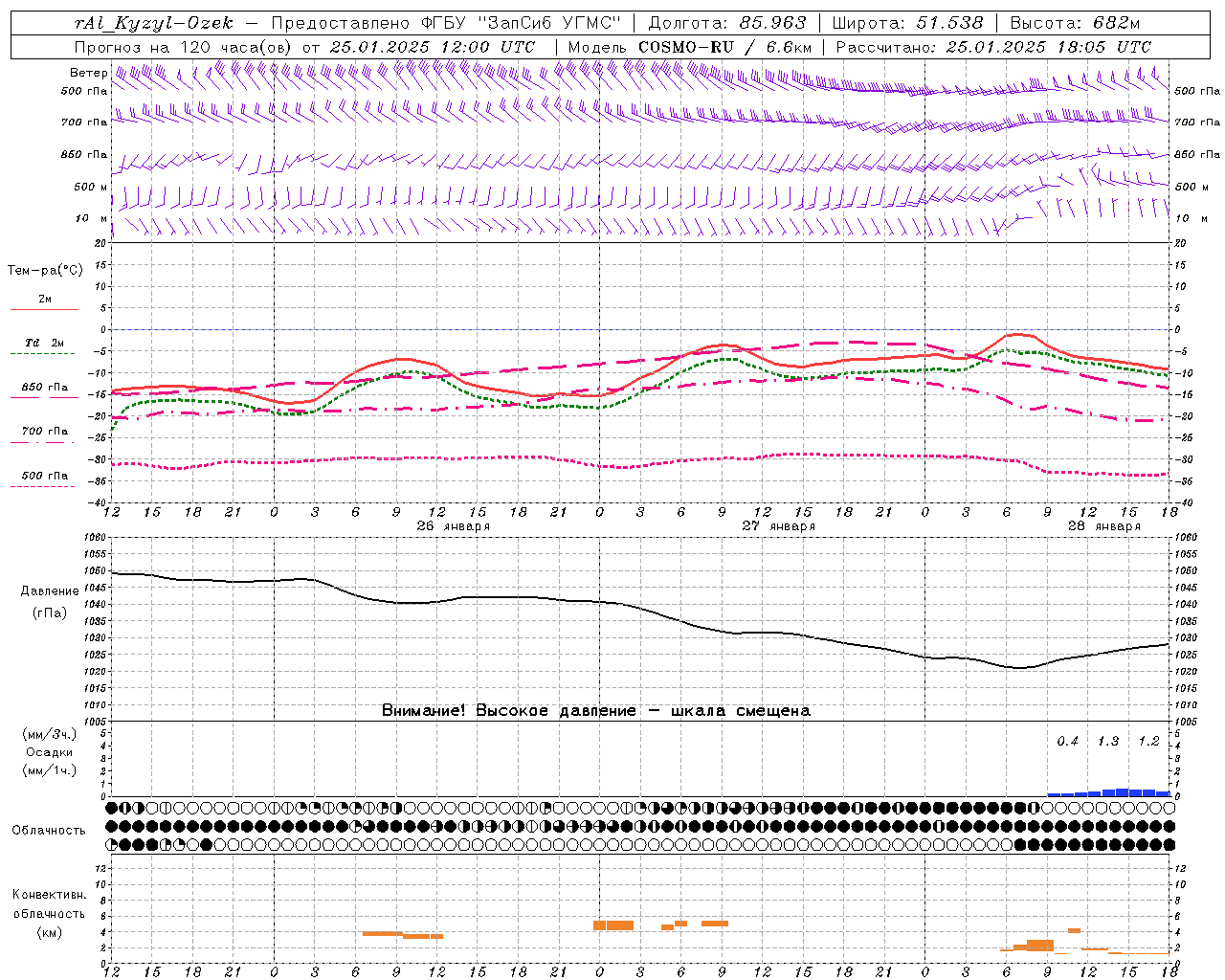Click the (мм/1ч.) precipitation unit label
1225x980 pixels.
tap(50, 771)
